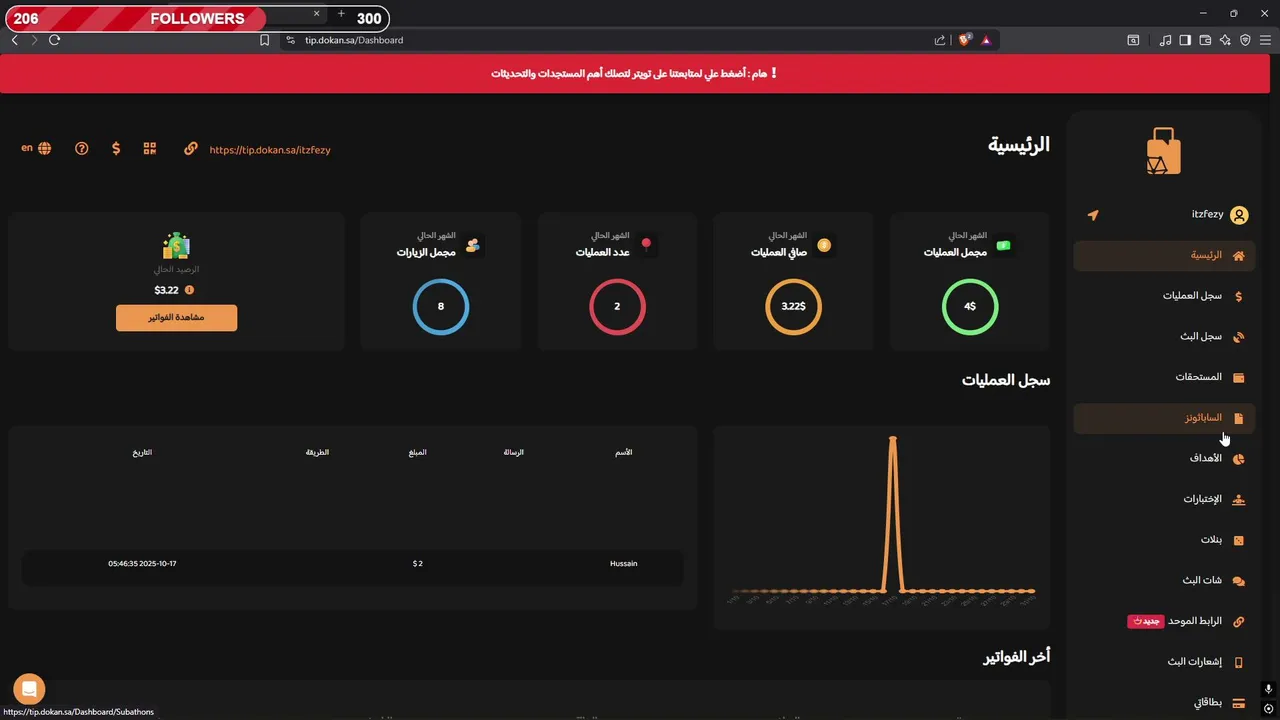The width and height of the screenshot is (1280, 720).
Task: Reload the page with the refresh icon
Action: point(54,40)
